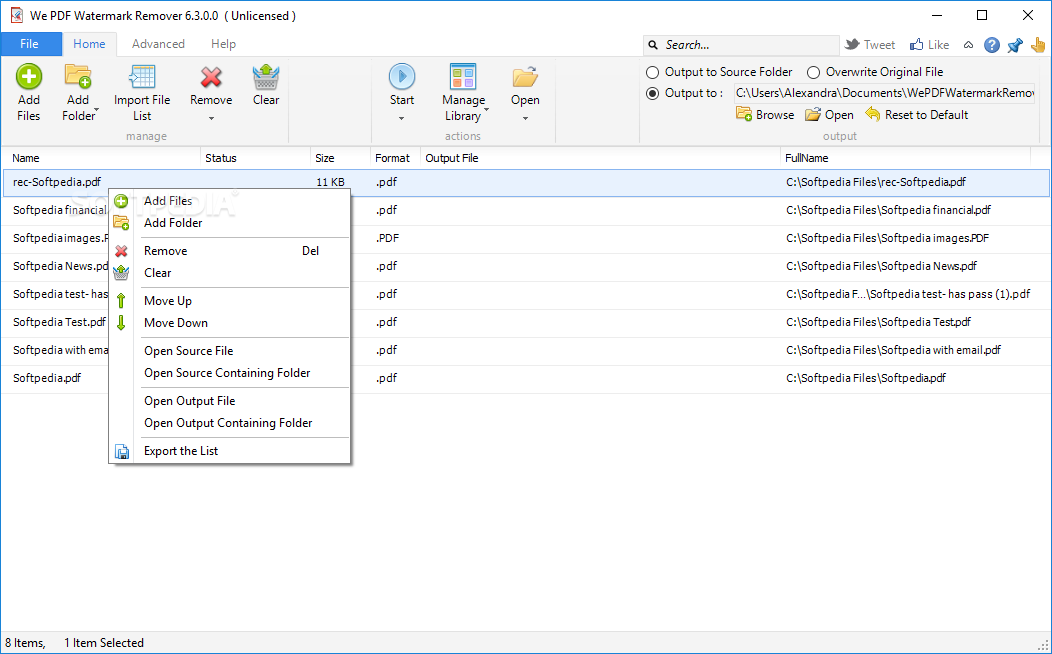Click green plus icon in context menu

click(x=121, y=201)
